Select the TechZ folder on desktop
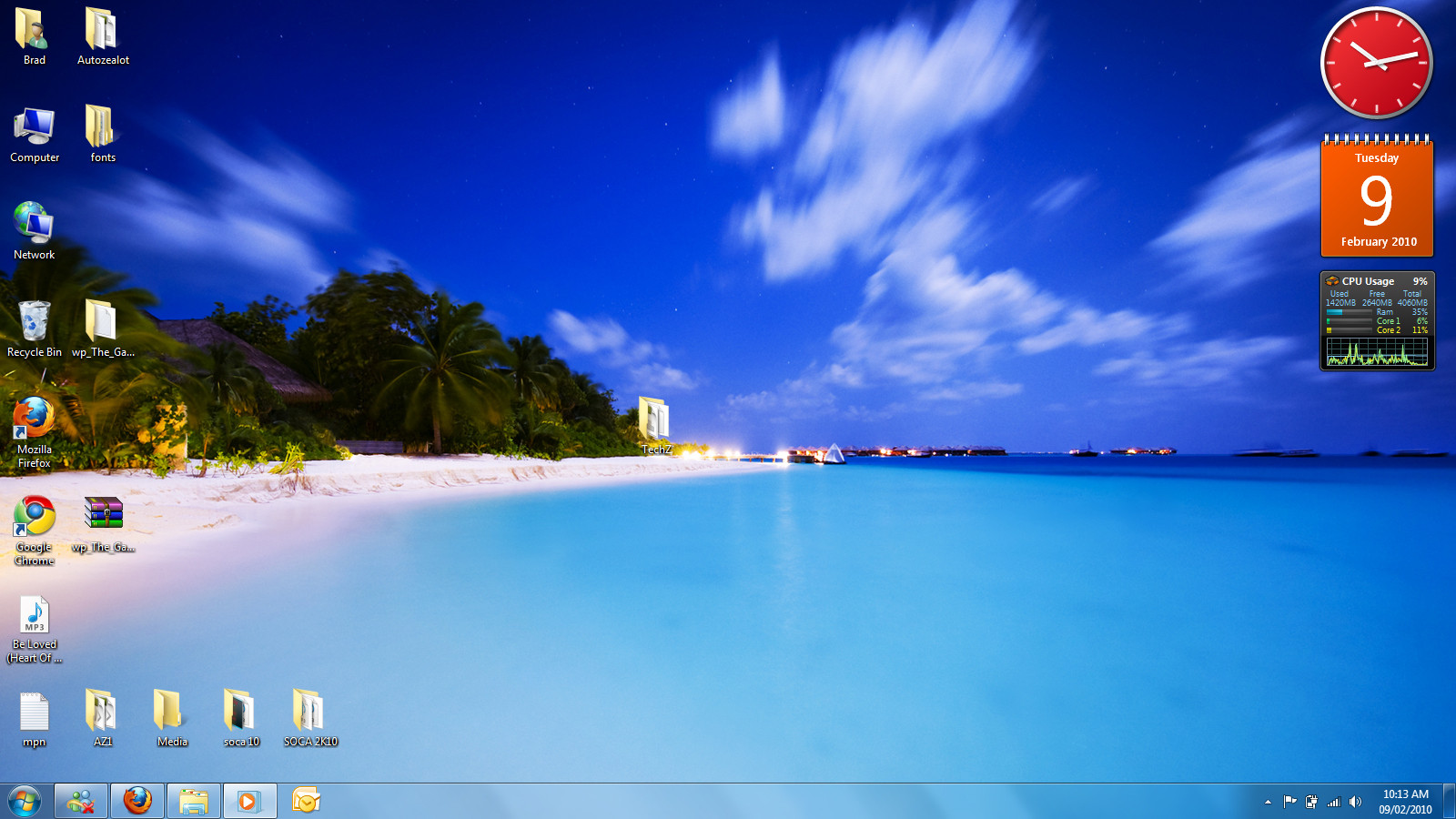Image resolution: width=1456 pixels, height=819 pixels. 654,421
